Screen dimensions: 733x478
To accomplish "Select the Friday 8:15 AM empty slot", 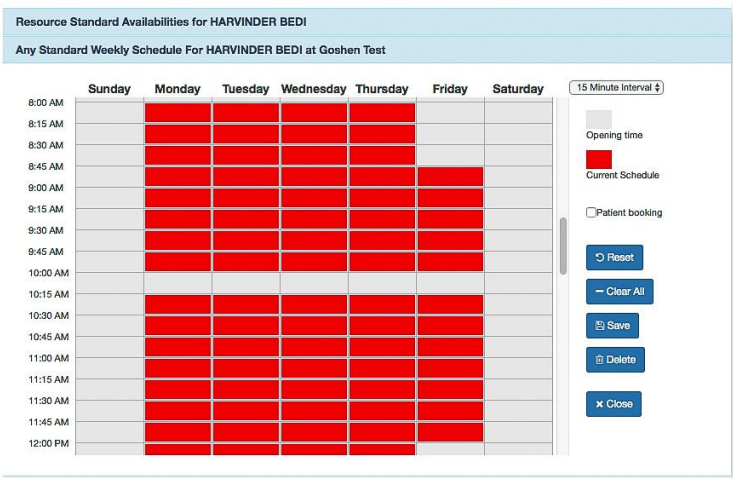I will 450,134.
